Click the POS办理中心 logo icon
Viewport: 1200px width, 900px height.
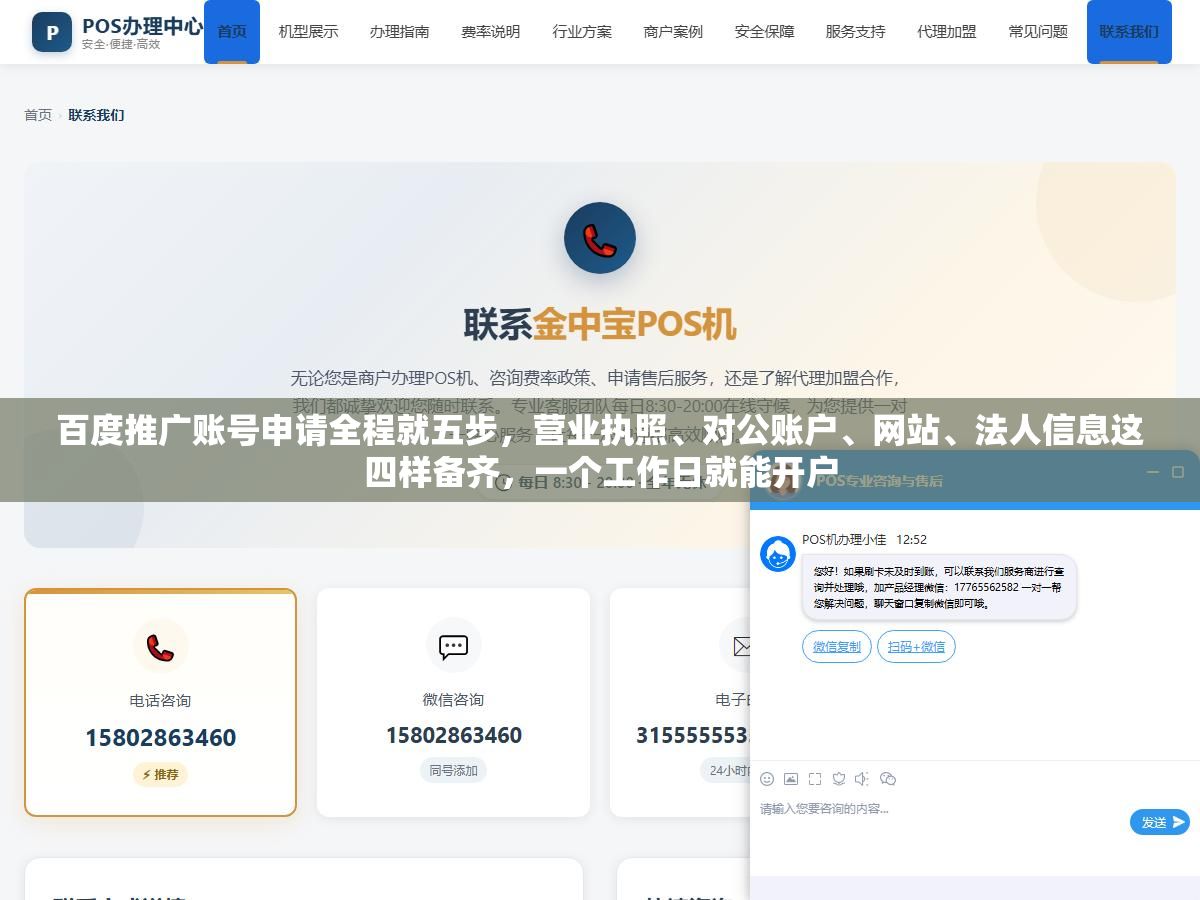52,32
